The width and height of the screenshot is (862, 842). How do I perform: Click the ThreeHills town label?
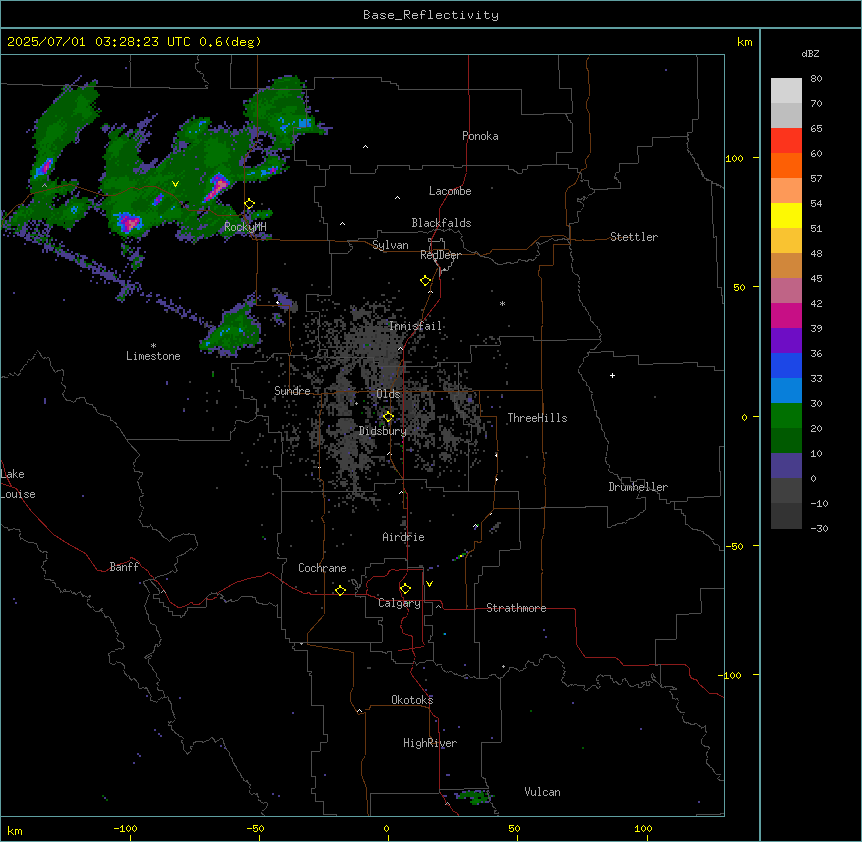[x=537, y=418]
